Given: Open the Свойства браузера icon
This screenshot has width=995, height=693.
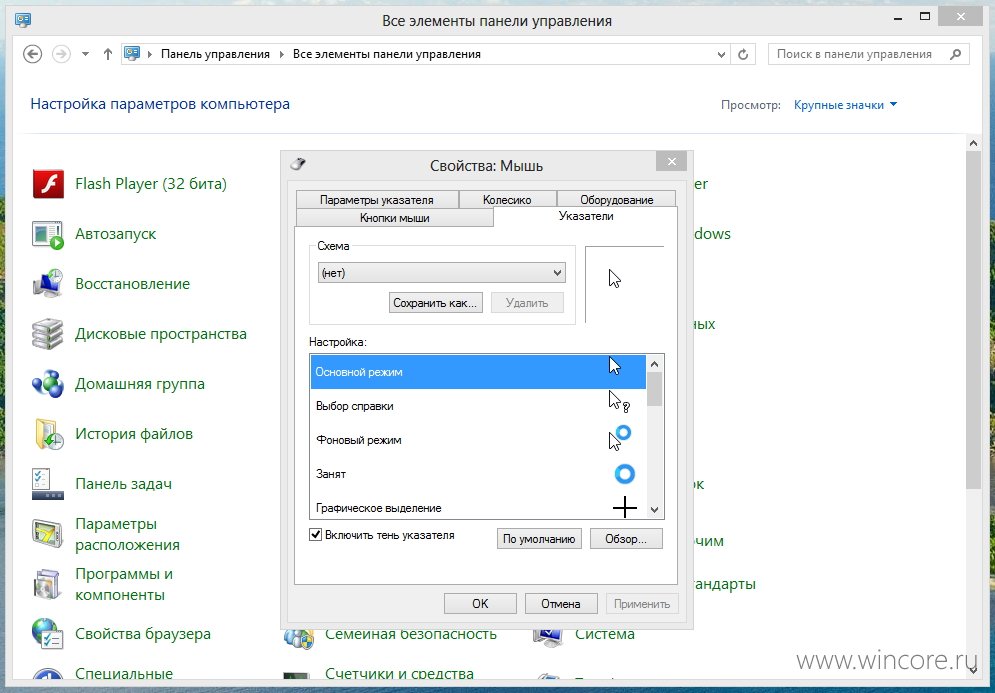Looking at the screenshot, I should click(x=48, y=633).
